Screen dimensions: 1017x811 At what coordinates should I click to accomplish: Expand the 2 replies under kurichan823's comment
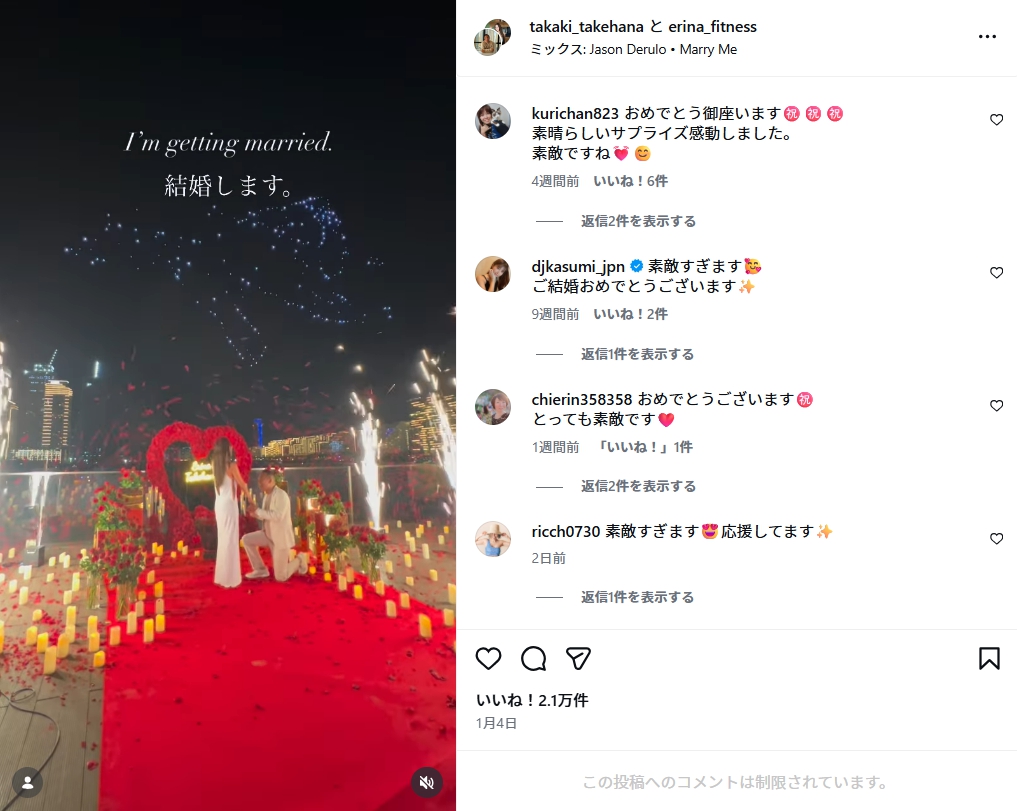click(x=638, y=221)
